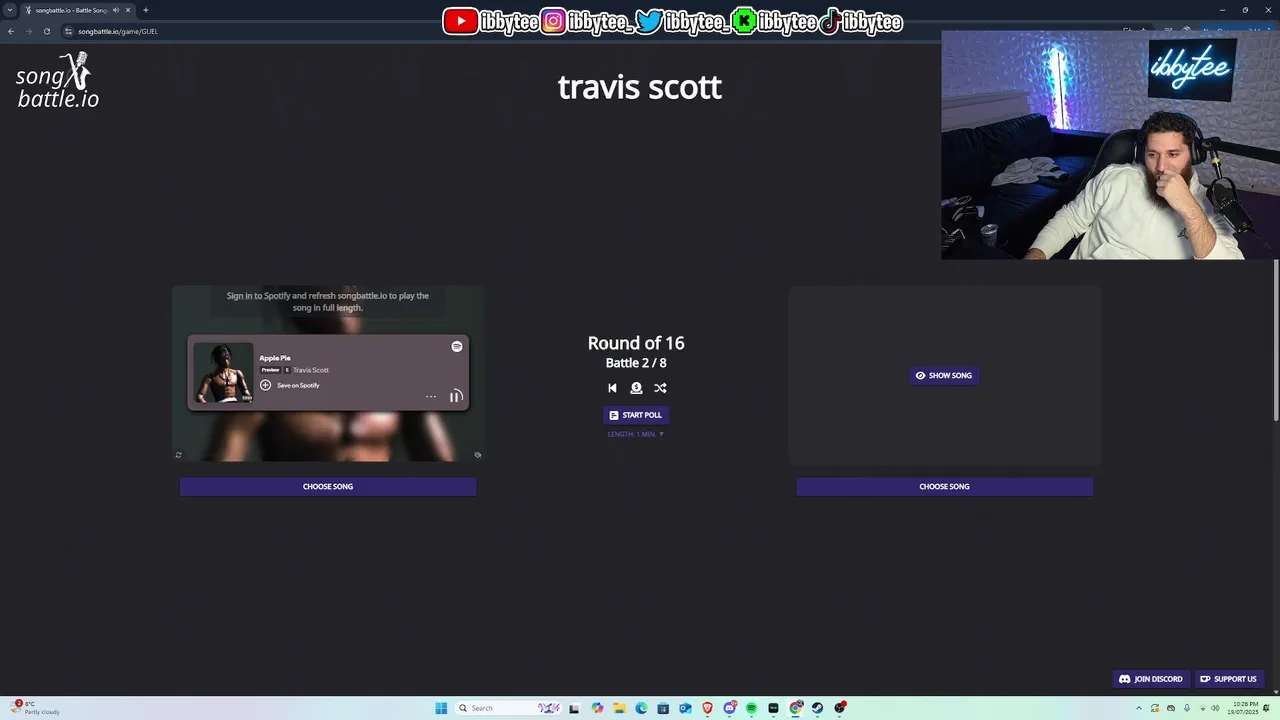Open the volume control in system tray

(x=1215, y=708)
